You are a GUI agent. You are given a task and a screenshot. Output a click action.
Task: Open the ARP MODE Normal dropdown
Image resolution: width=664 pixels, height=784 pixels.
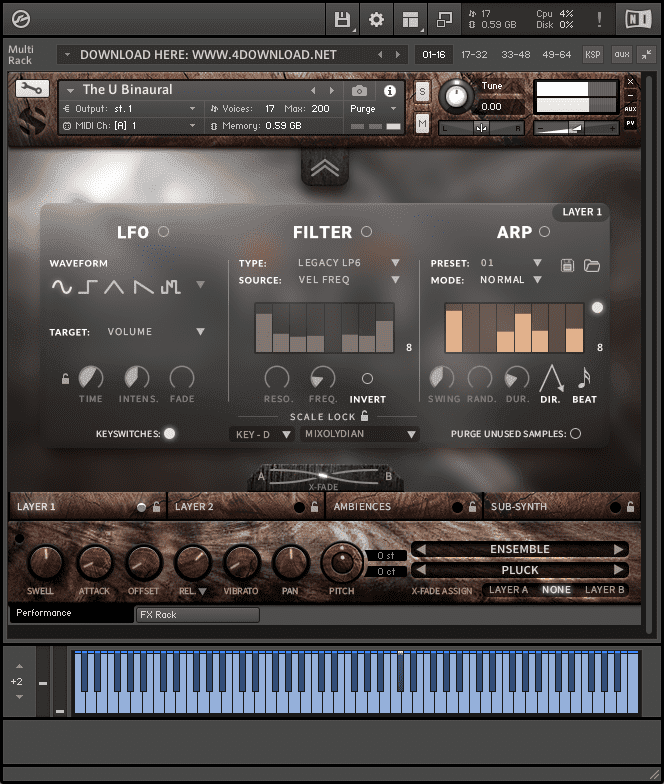pyautogui.click(x=510, y=280)
